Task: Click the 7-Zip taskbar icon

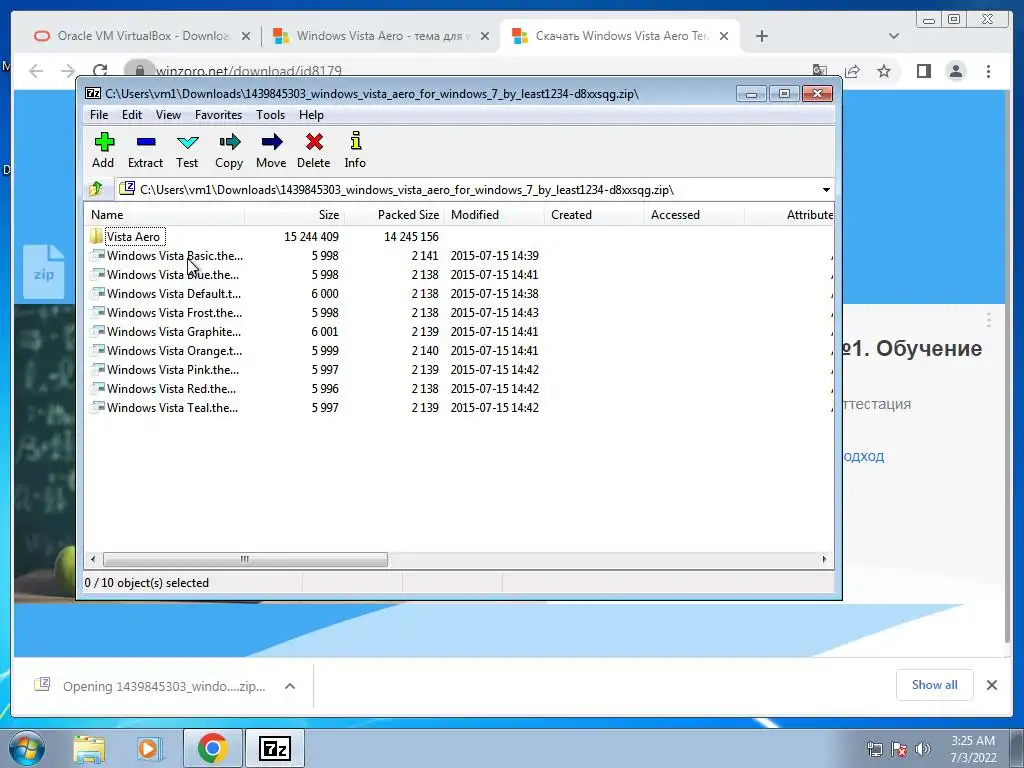Action: click(x=274, y=748)
